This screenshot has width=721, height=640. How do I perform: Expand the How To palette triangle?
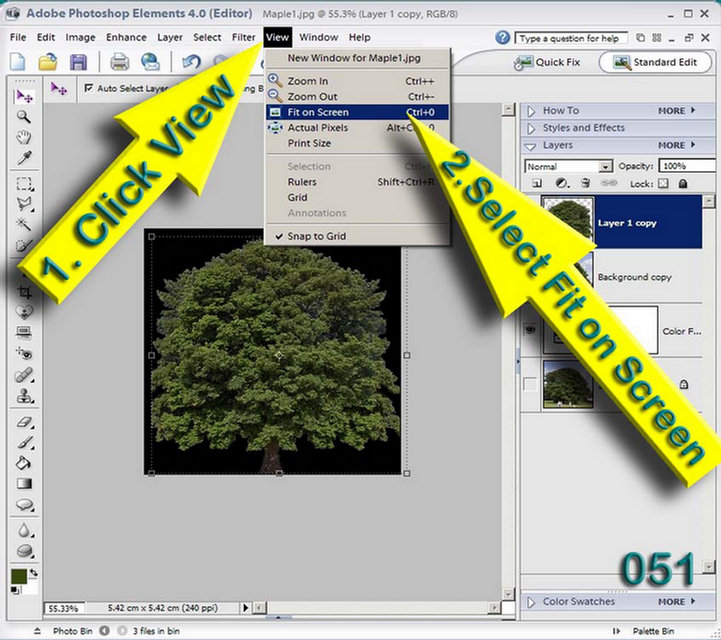pyautogui.click(x=531, y=111)
